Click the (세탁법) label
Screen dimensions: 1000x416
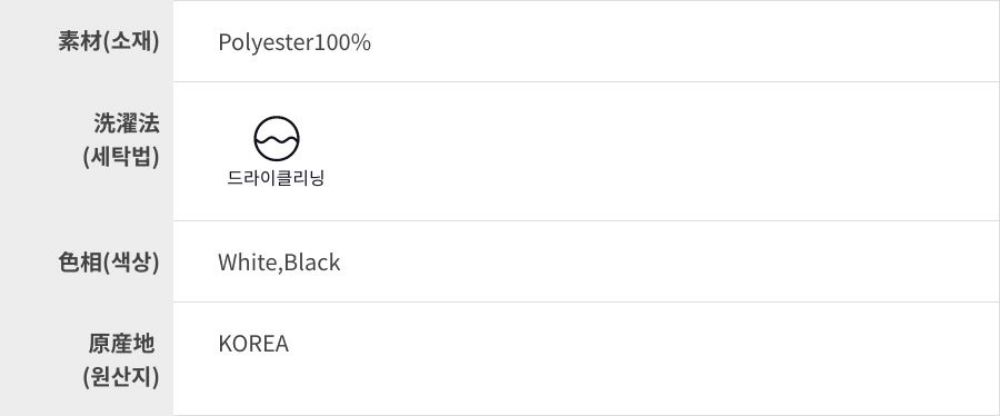[x=121, y=157]
